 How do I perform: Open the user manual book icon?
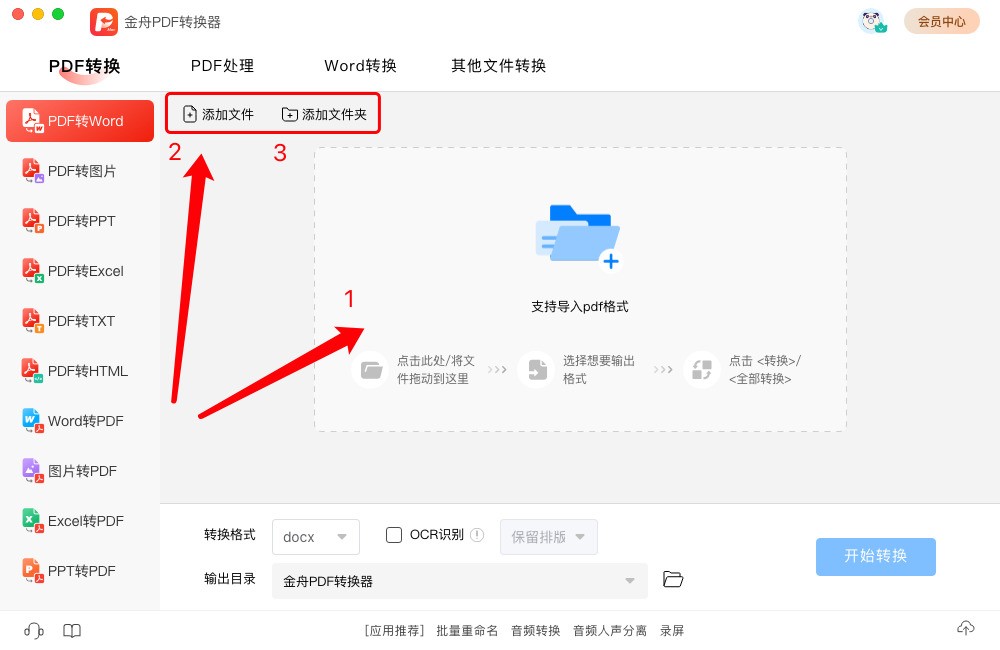[x=71, y=630]
